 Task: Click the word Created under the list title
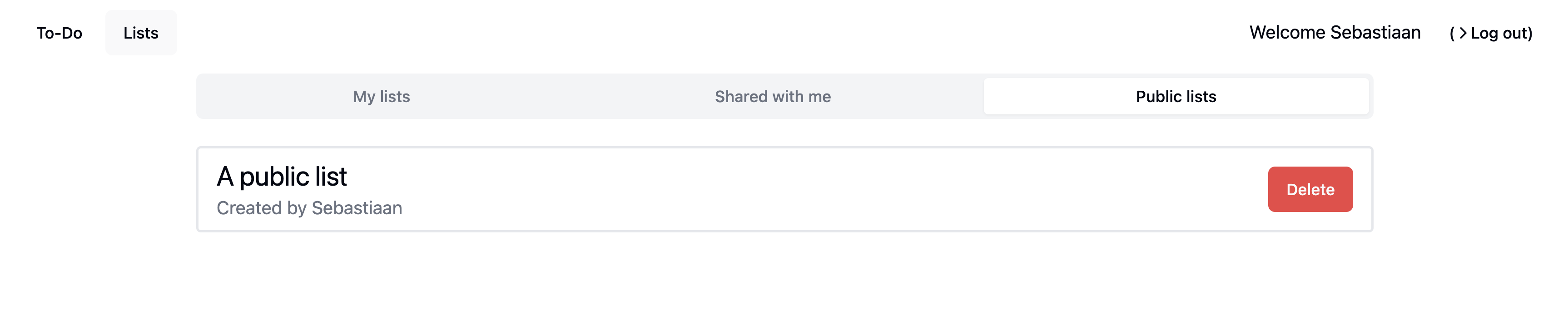pyautogui.click(x=249, y=208)
